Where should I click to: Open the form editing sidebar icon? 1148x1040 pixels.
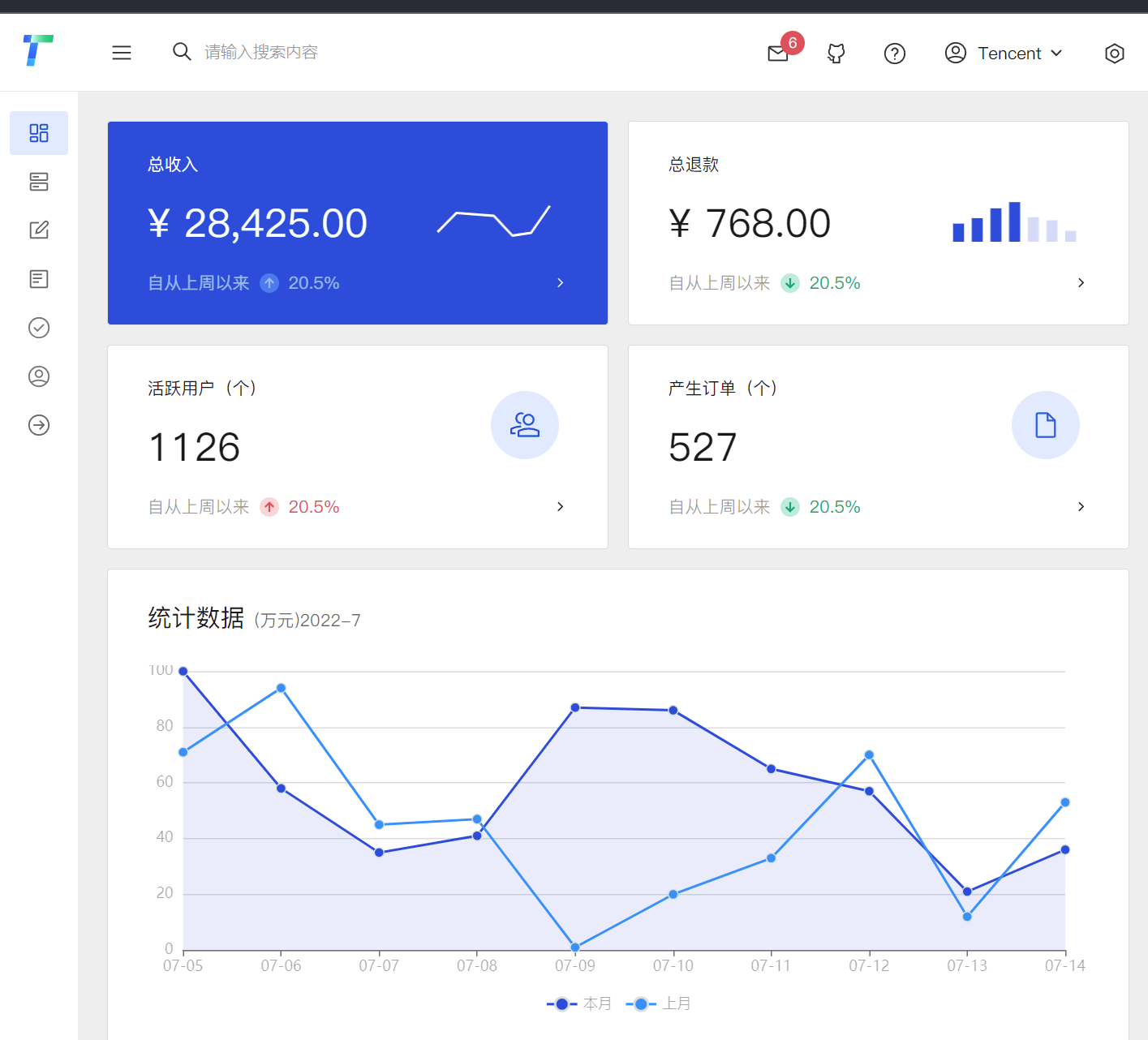pos(39,230)
